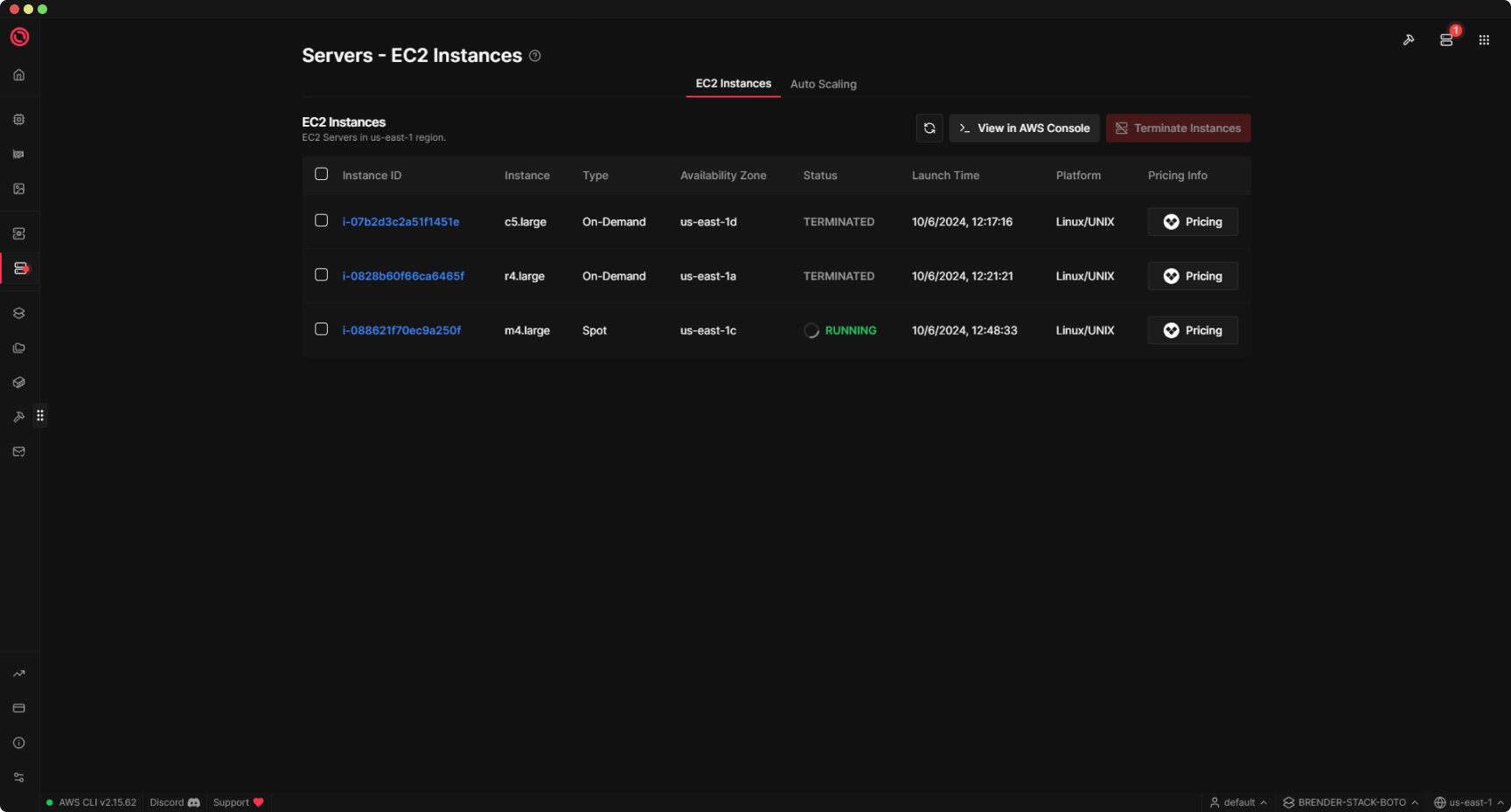
Task: Refresh the EC2 instances list
Action: [x=930, y=128]
